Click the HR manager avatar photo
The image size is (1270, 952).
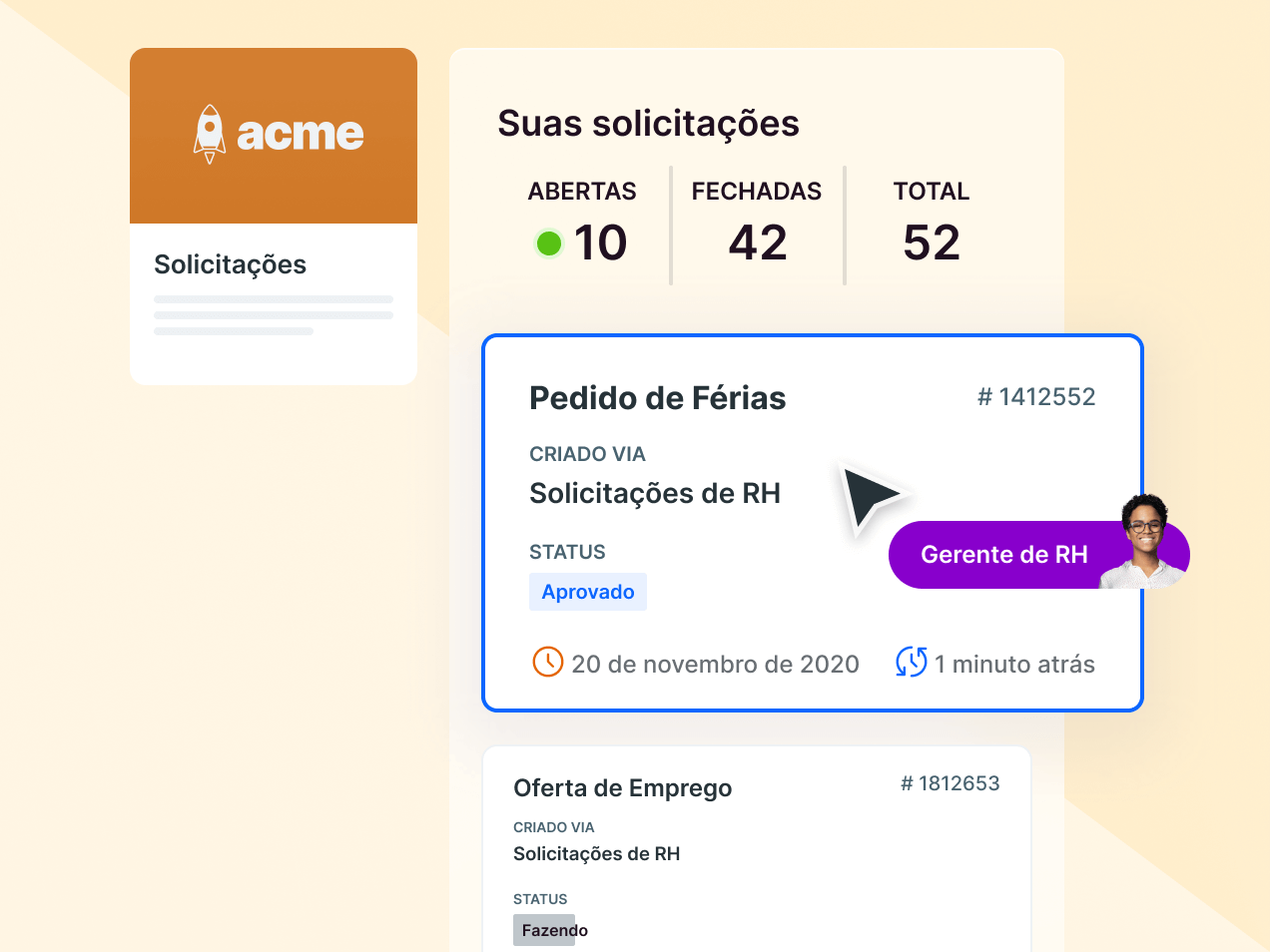(x=1145, y=542)
